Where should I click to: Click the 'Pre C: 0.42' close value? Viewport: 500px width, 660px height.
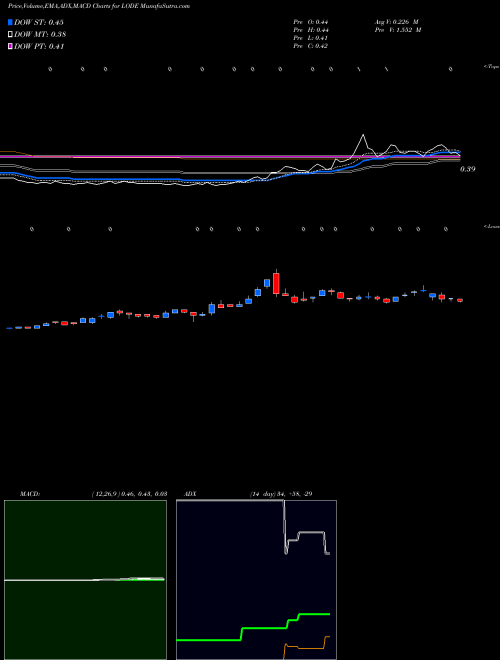click(x=311, y=46)
